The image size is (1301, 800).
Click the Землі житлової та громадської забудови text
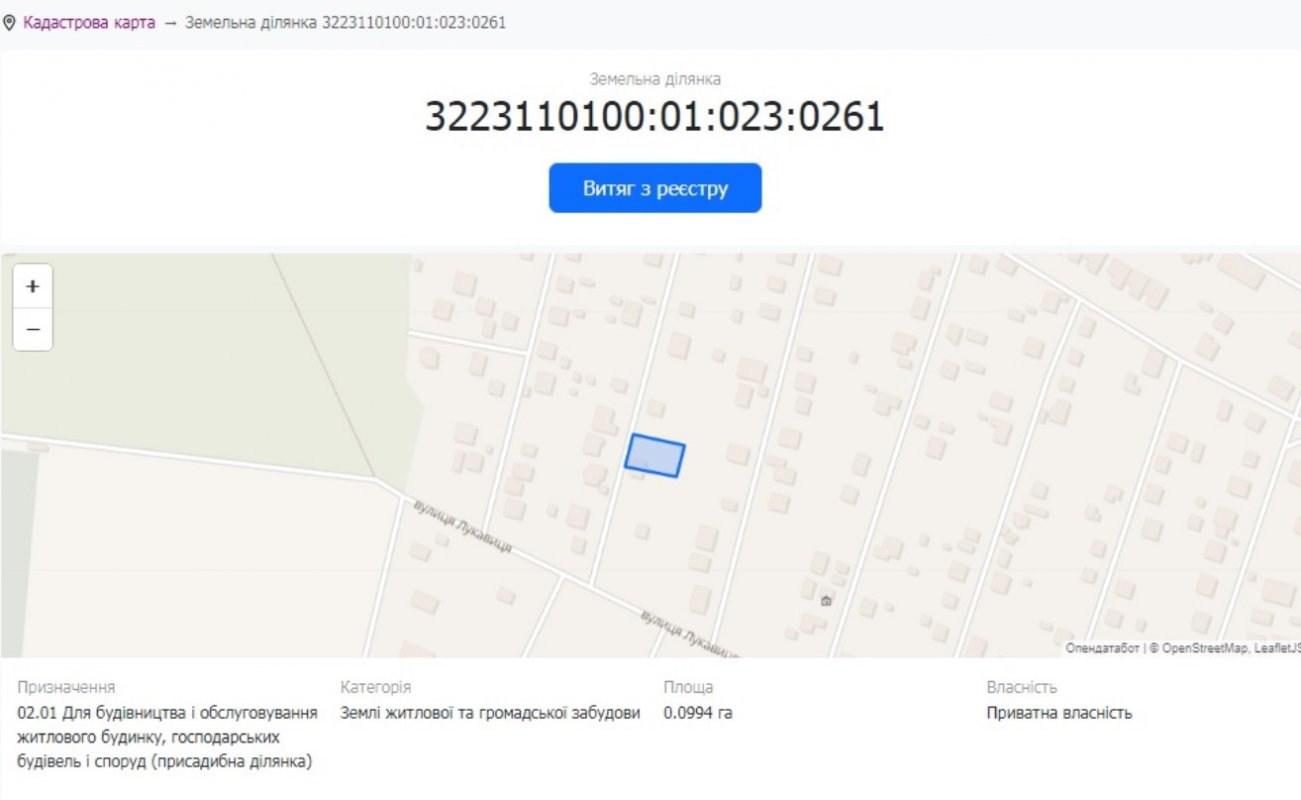[x=490, y=713]
